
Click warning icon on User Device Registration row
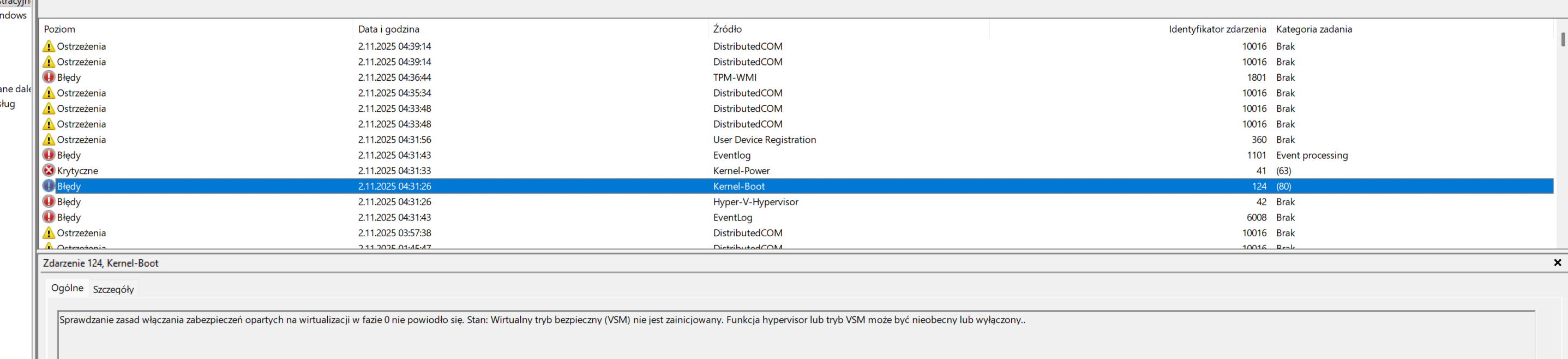coord(49,139)
